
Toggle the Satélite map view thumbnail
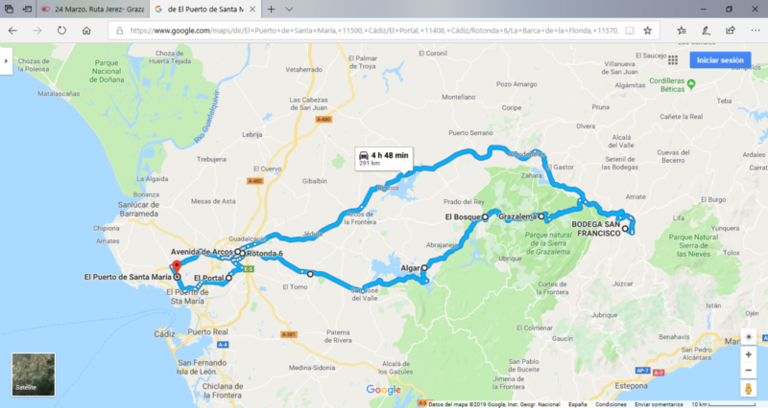coord(33,374)
